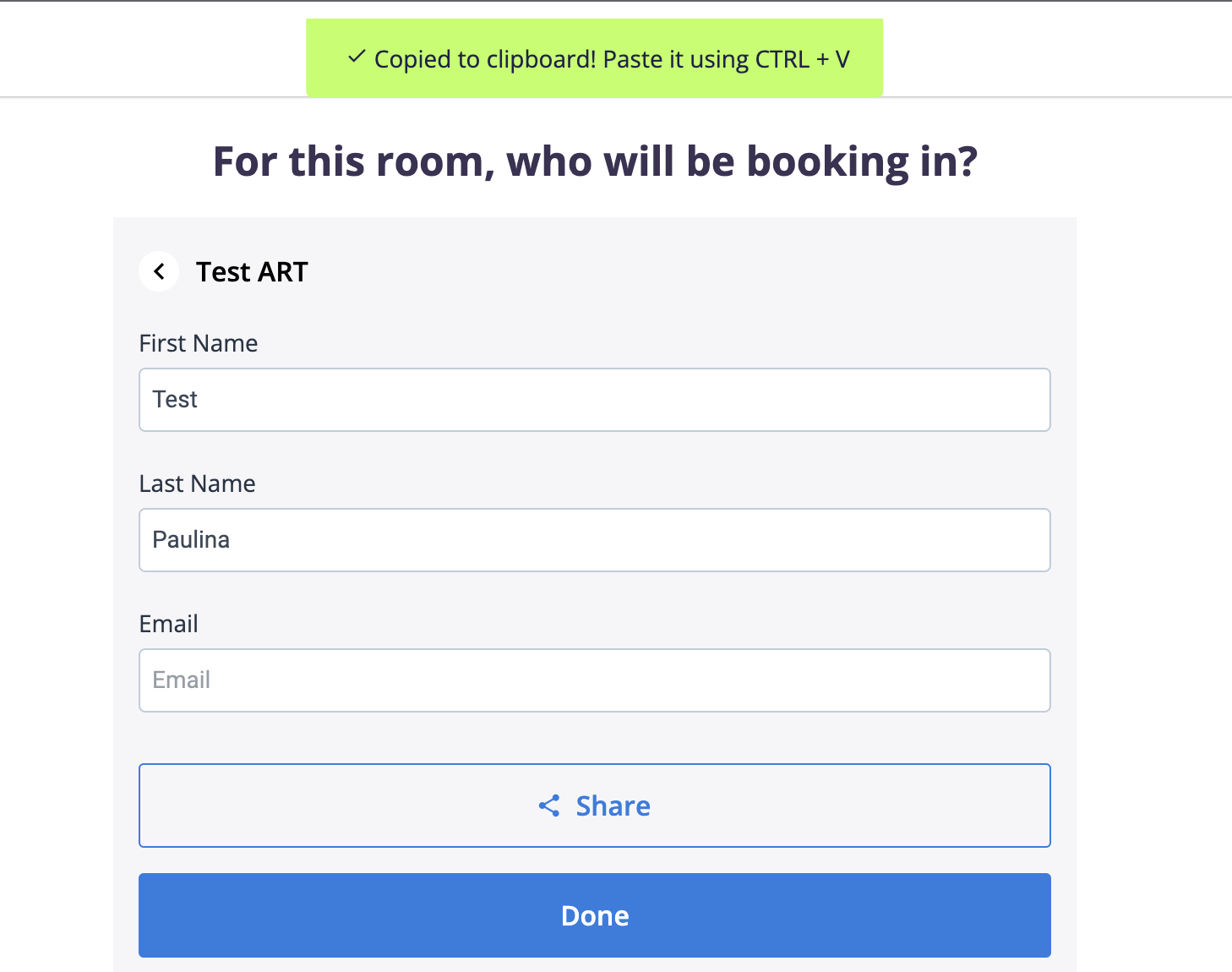Focus the First Name input field
The width and height of the screenshot is (1232, 972).
594,400
